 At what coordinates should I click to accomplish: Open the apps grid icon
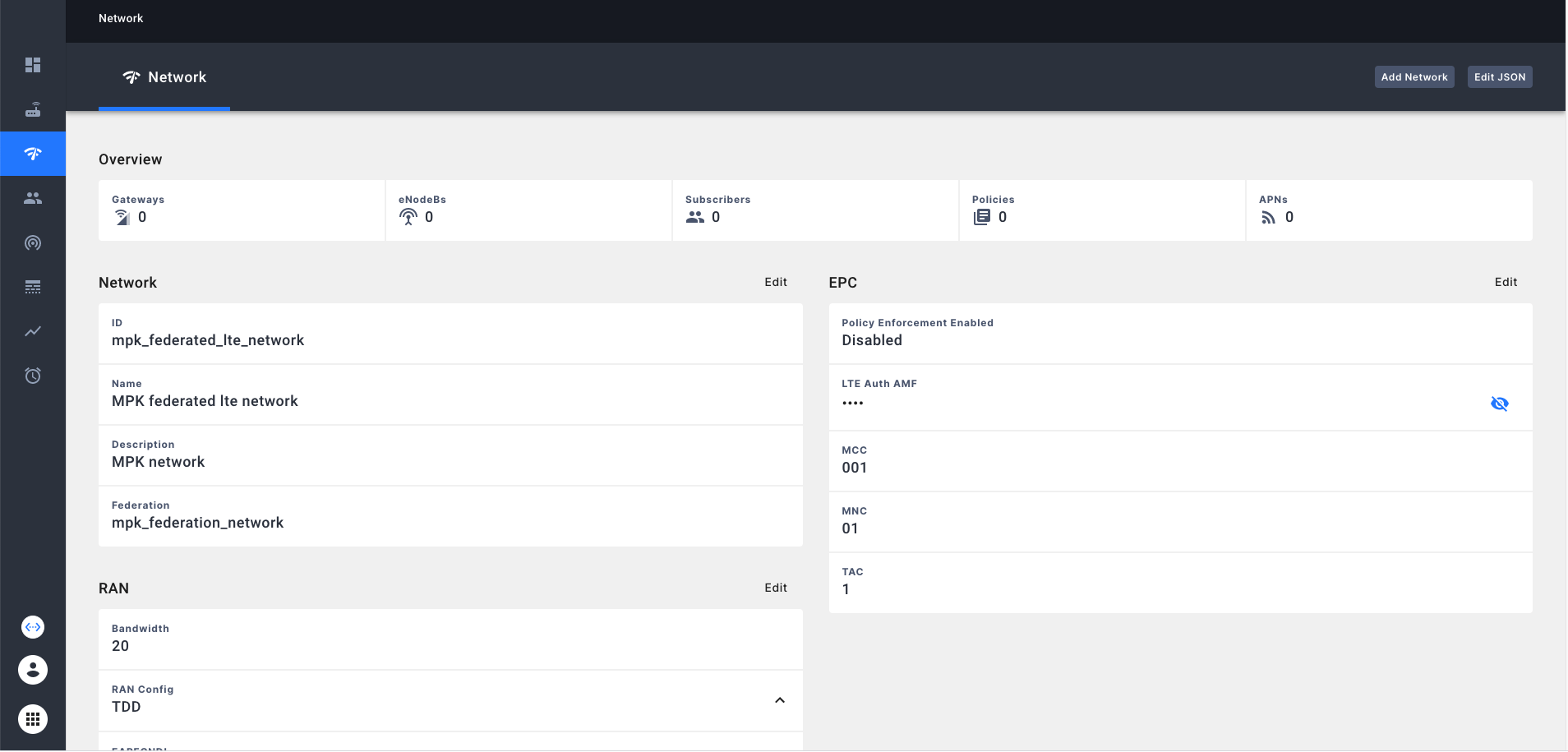pos(33,719)
